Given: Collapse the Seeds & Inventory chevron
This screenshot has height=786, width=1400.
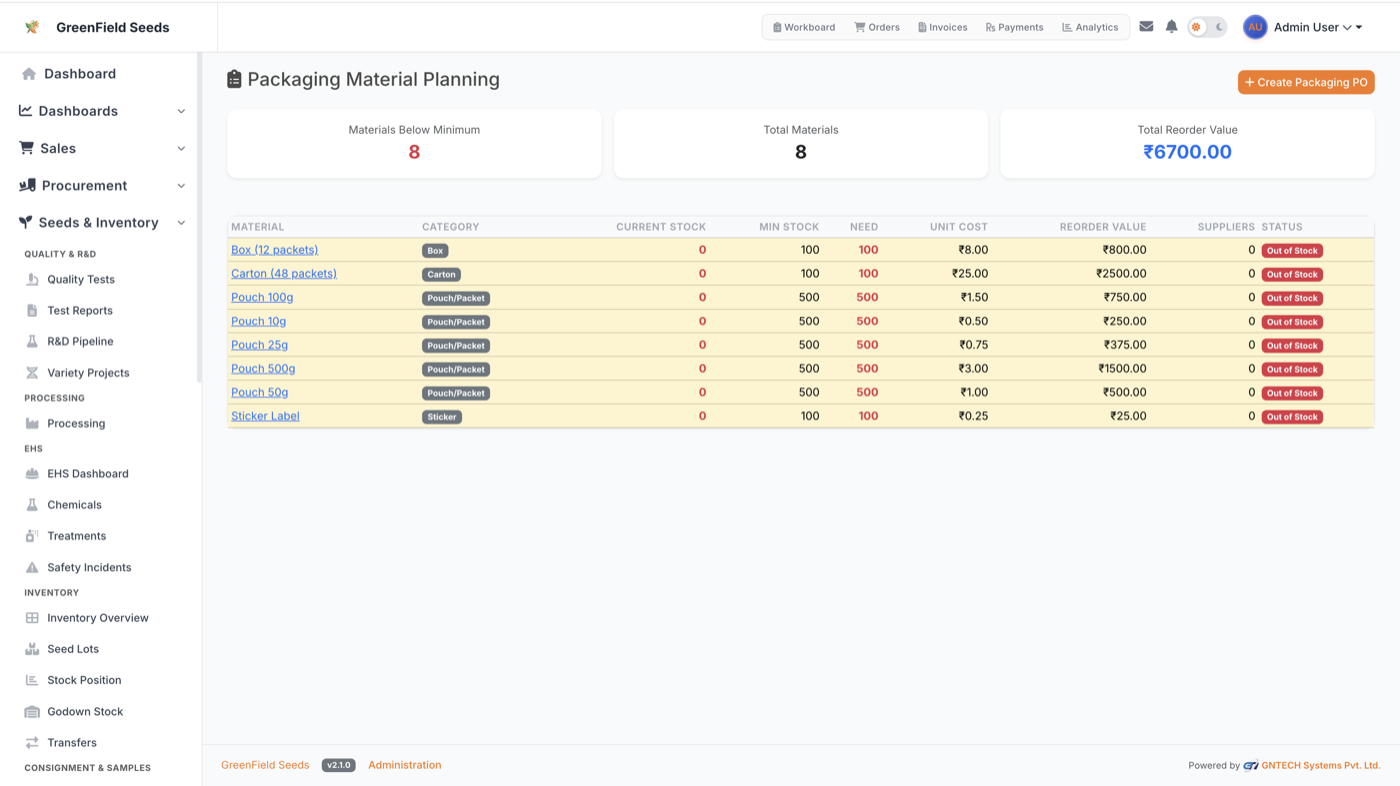Looking at the screenshot, I should [x=181, y=222].
